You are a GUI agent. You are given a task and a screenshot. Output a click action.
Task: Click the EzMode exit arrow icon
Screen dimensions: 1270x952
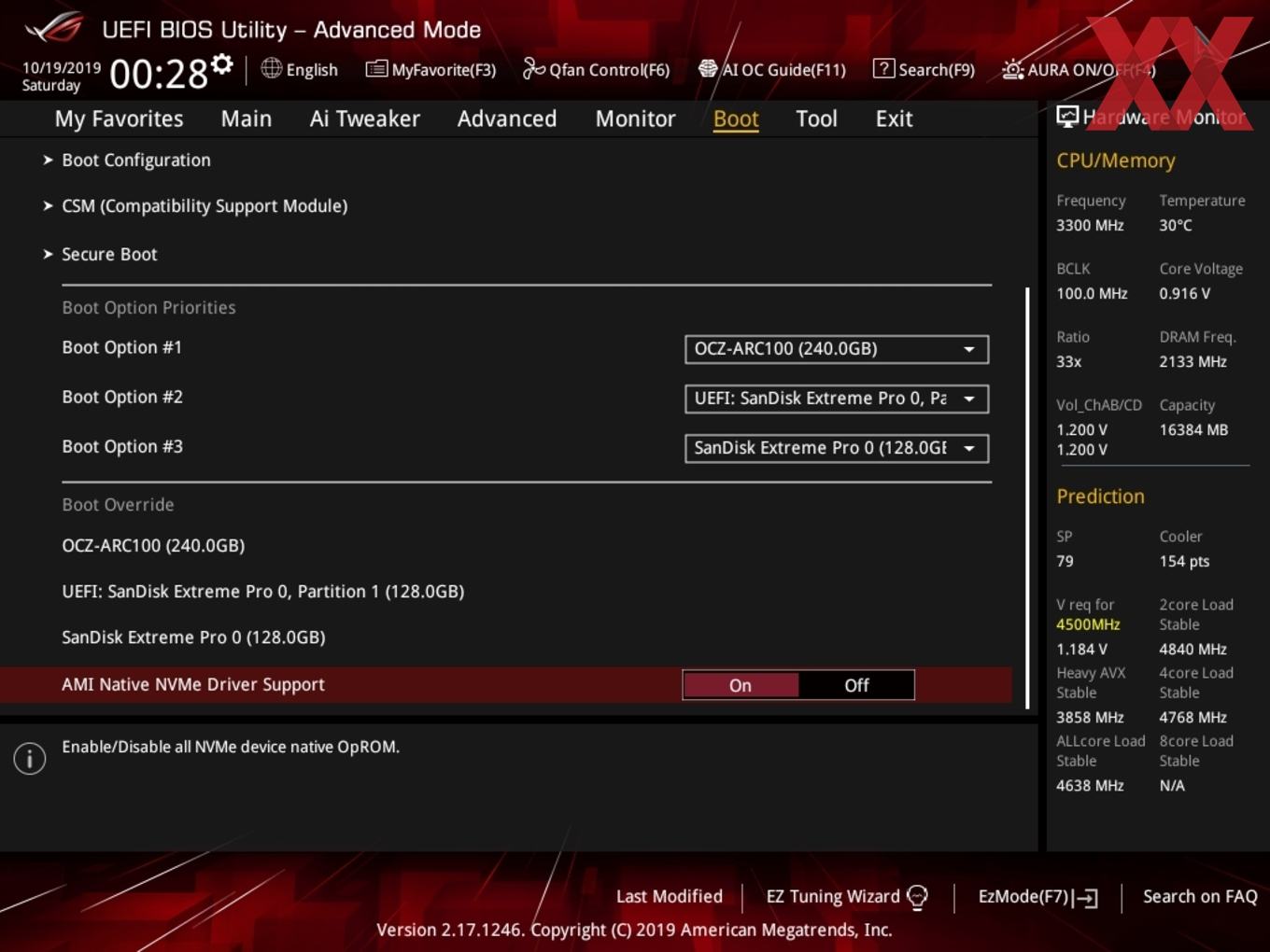[x=1085, y=898]
